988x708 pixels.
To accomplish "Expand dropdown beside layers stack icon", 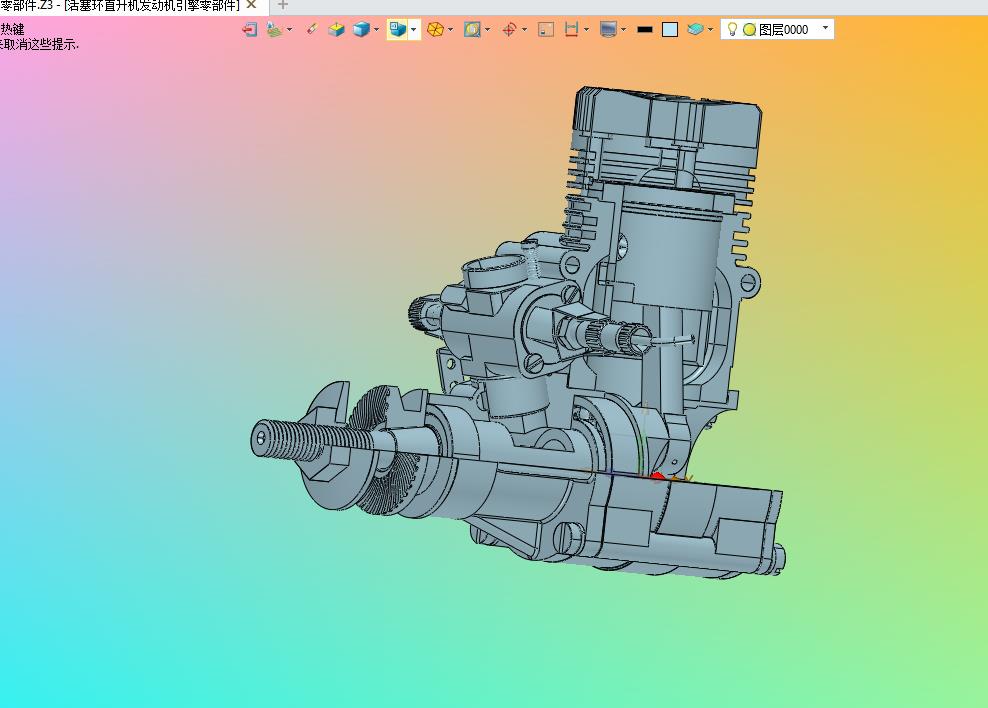I will point(710,30).
